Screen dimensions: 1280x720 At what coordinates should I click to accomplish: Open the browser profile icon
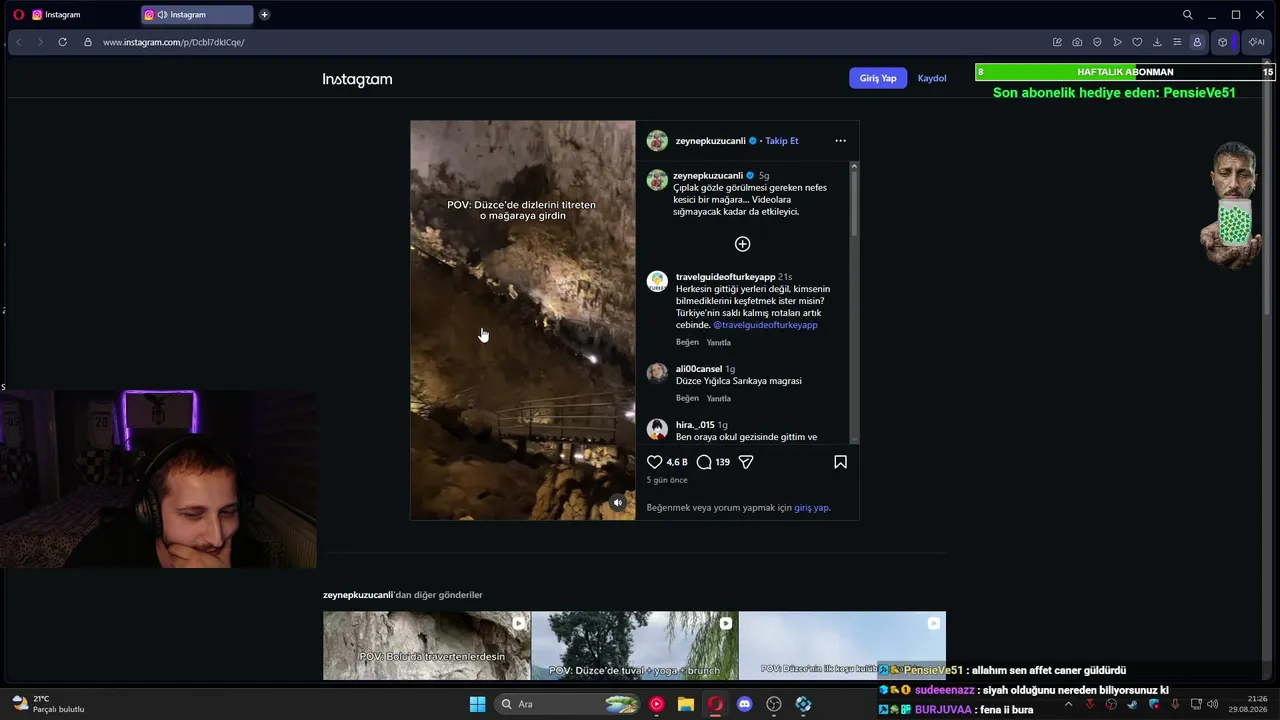[1197, 42]
